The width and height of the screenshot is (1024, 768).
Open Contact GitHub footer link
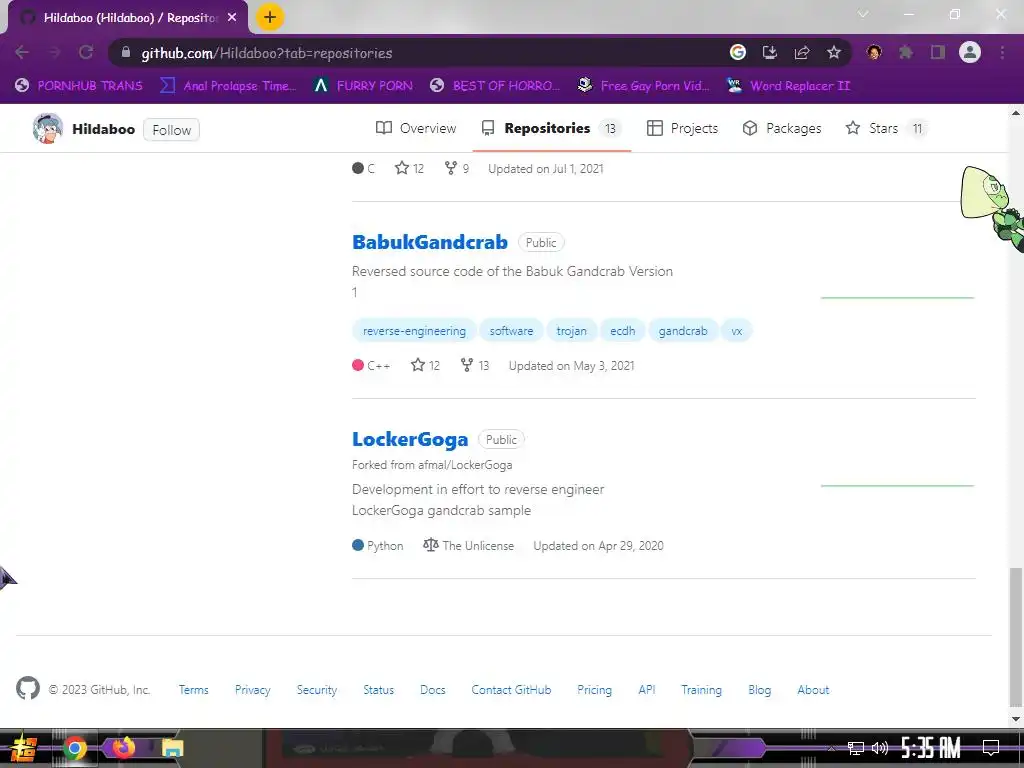coord(511,690)
